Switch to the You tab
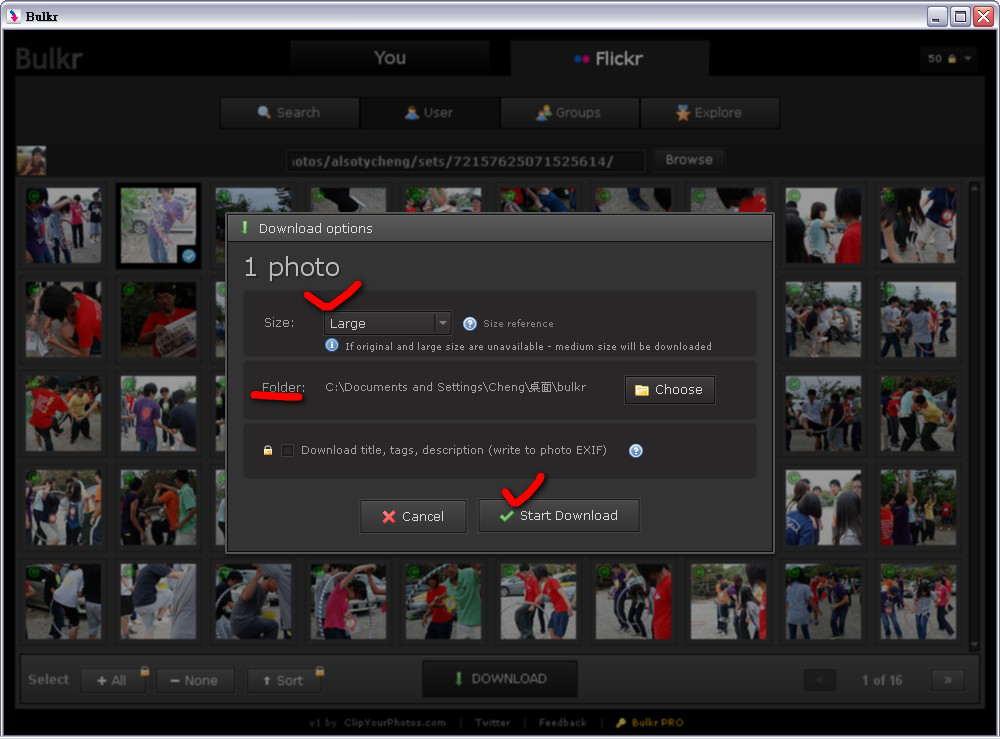1000x739 pixels. (390, 58)
